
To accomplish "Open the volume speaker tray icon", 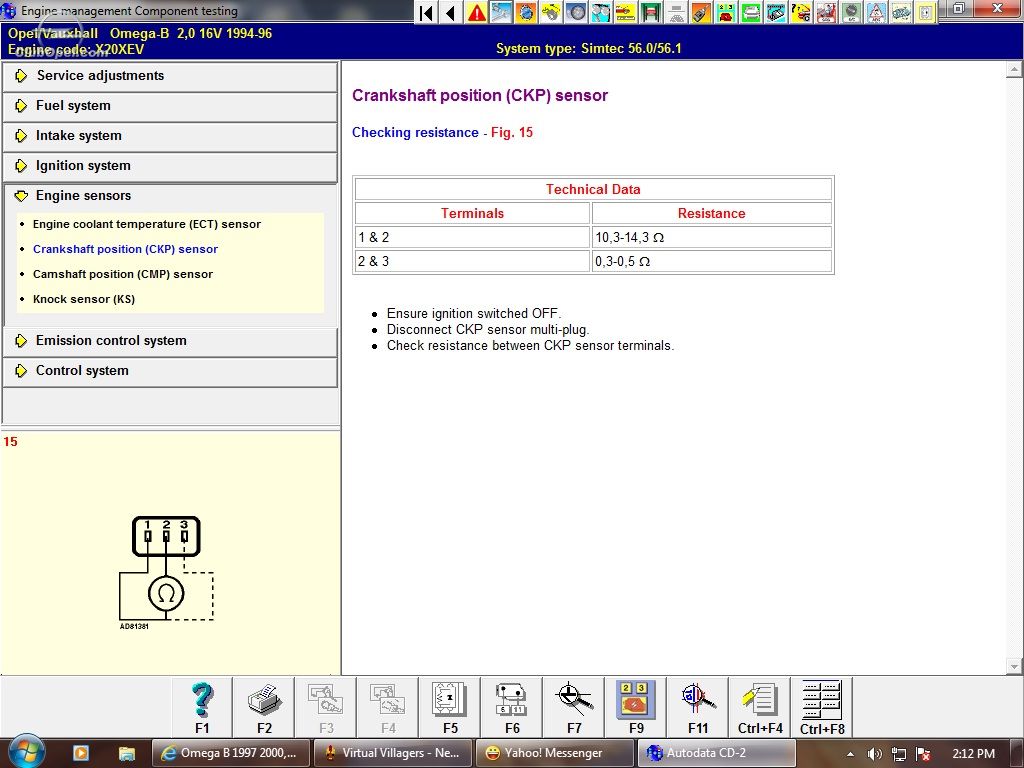I will click(x=875, y=754).
